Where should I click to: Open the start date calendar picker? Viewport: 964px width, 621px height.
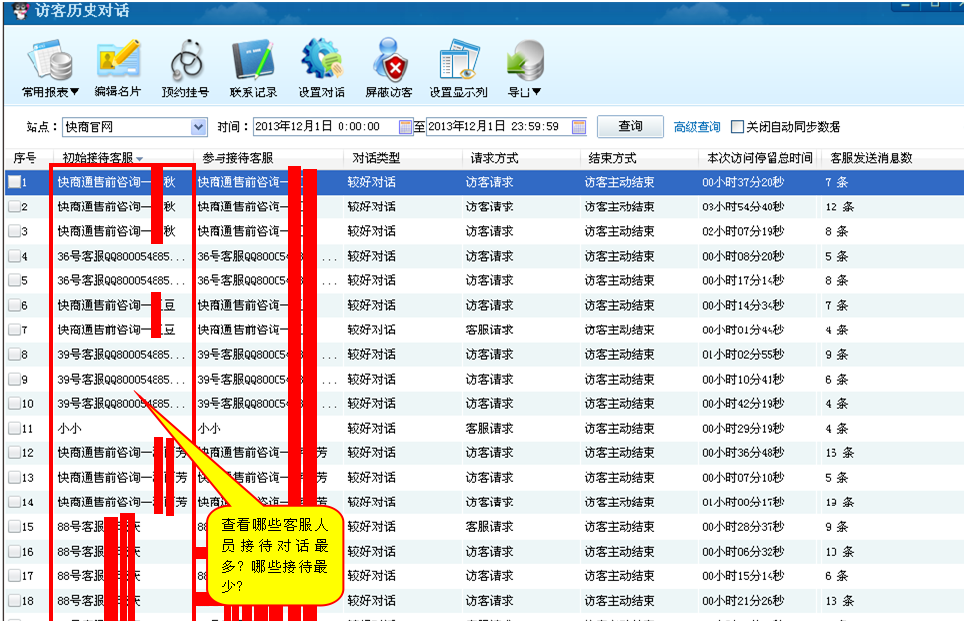(405, 127)
